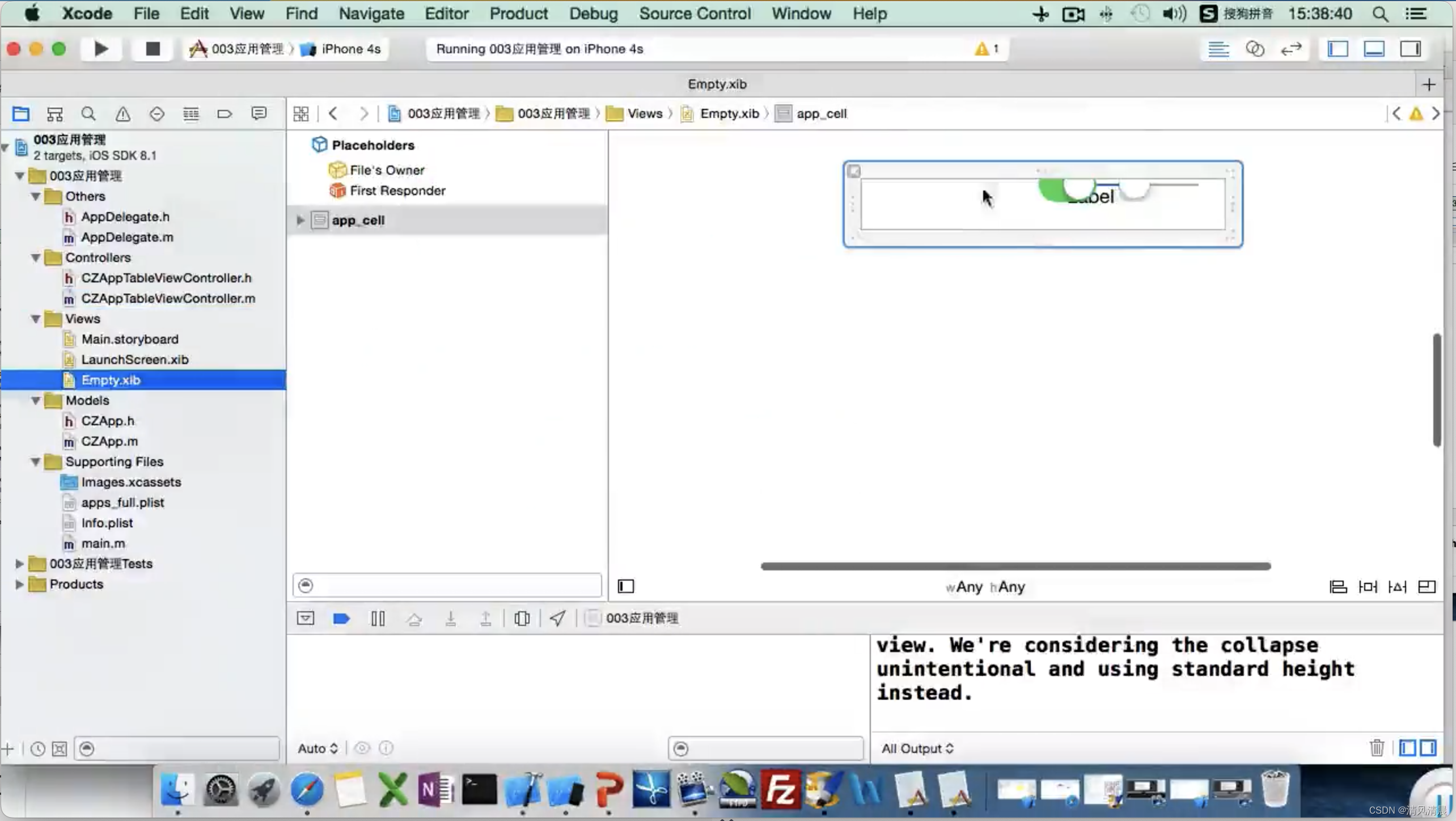Click the green switch in the cell canvas
Screen dimensions: 1456x821
pos(1066,189)
